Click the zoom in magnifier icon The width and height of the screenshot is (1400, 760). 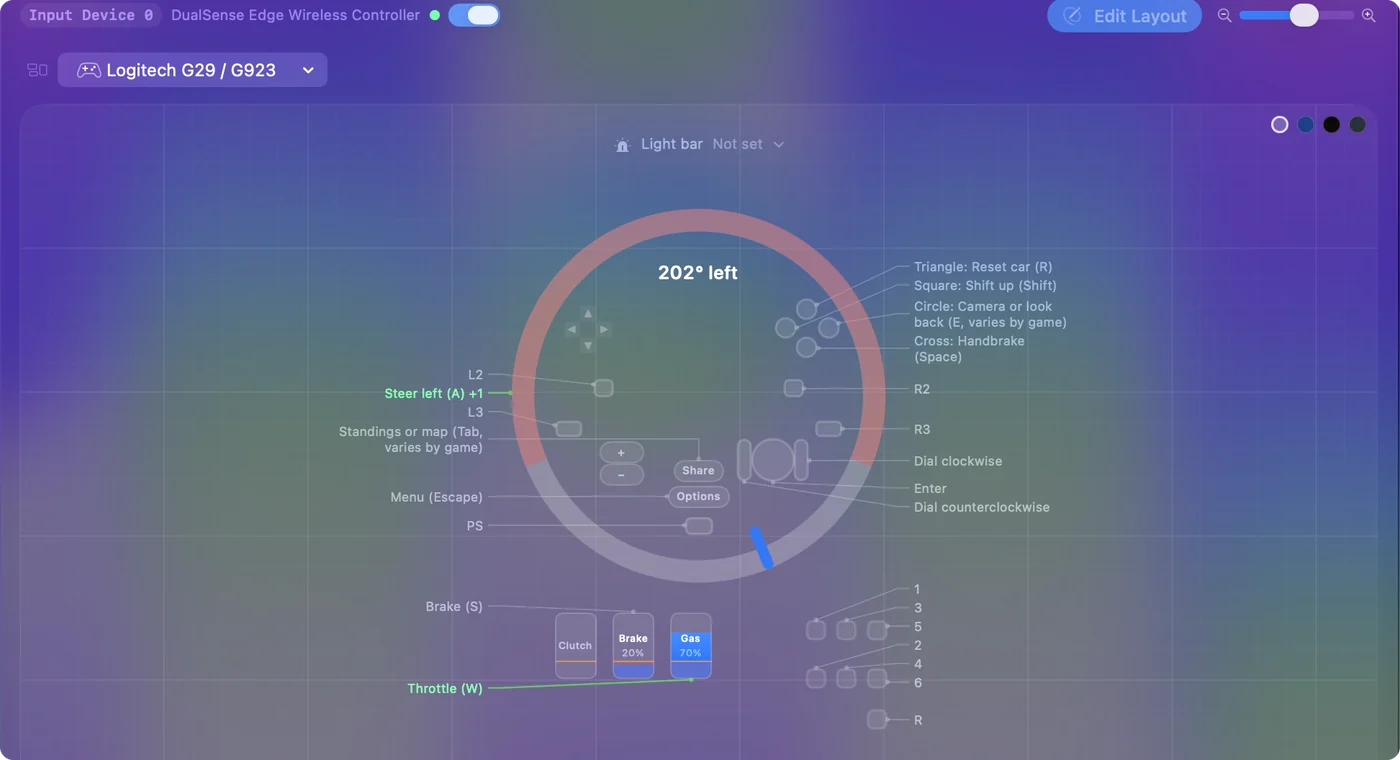(x=1369, y=16)
